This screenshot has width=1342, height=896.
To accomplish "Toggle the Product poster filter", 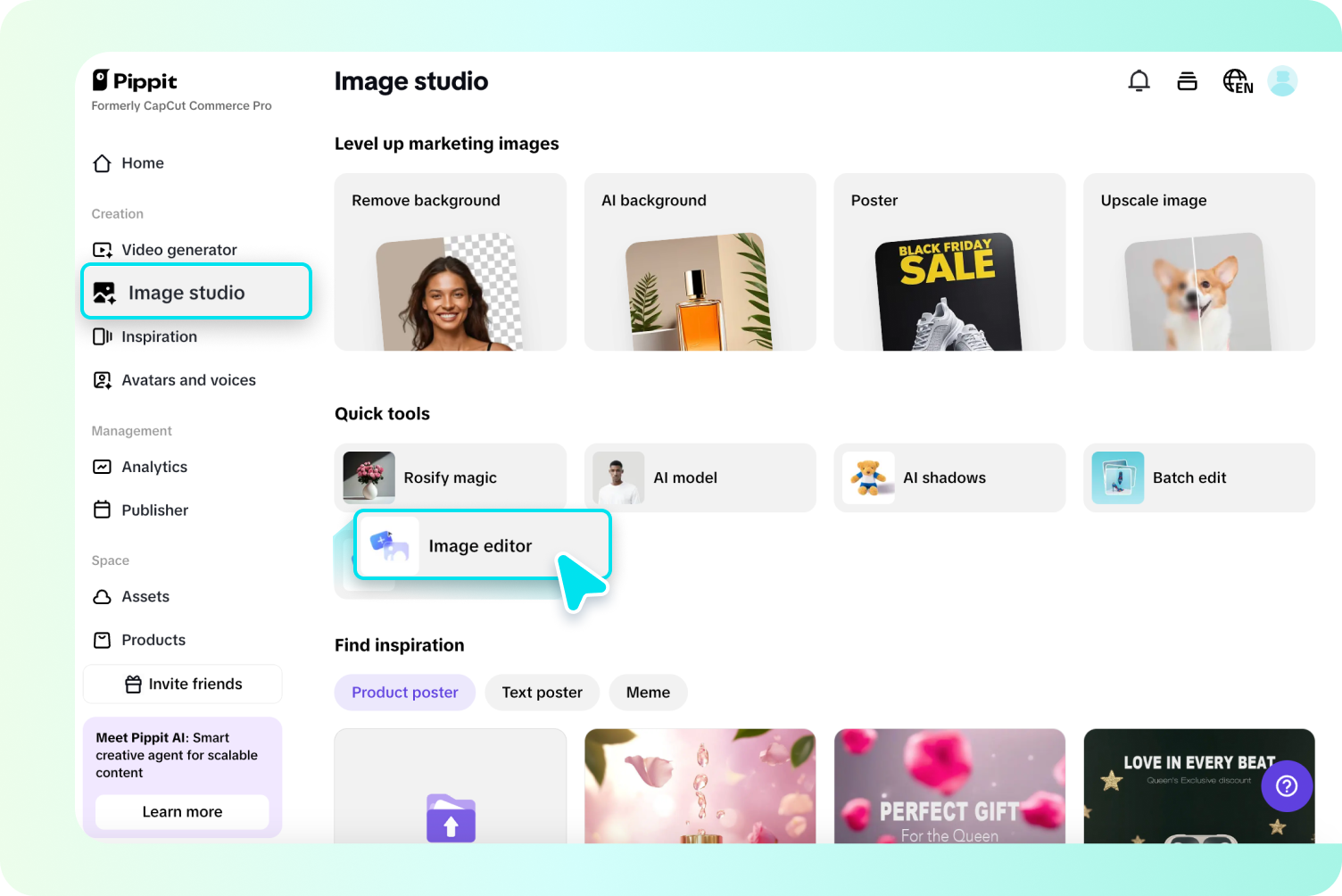I will (404, 693).
